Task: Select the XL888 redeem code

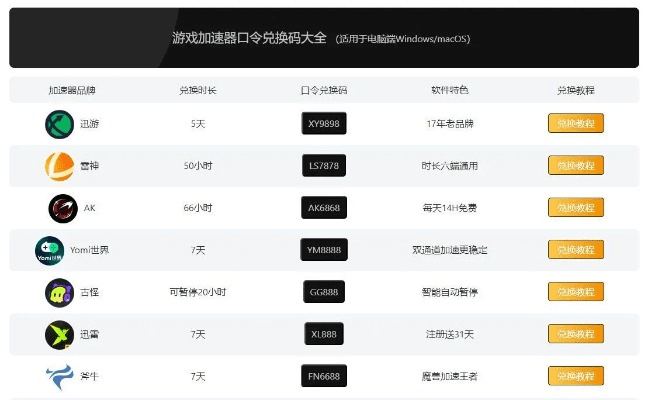Action: [324, 334]
